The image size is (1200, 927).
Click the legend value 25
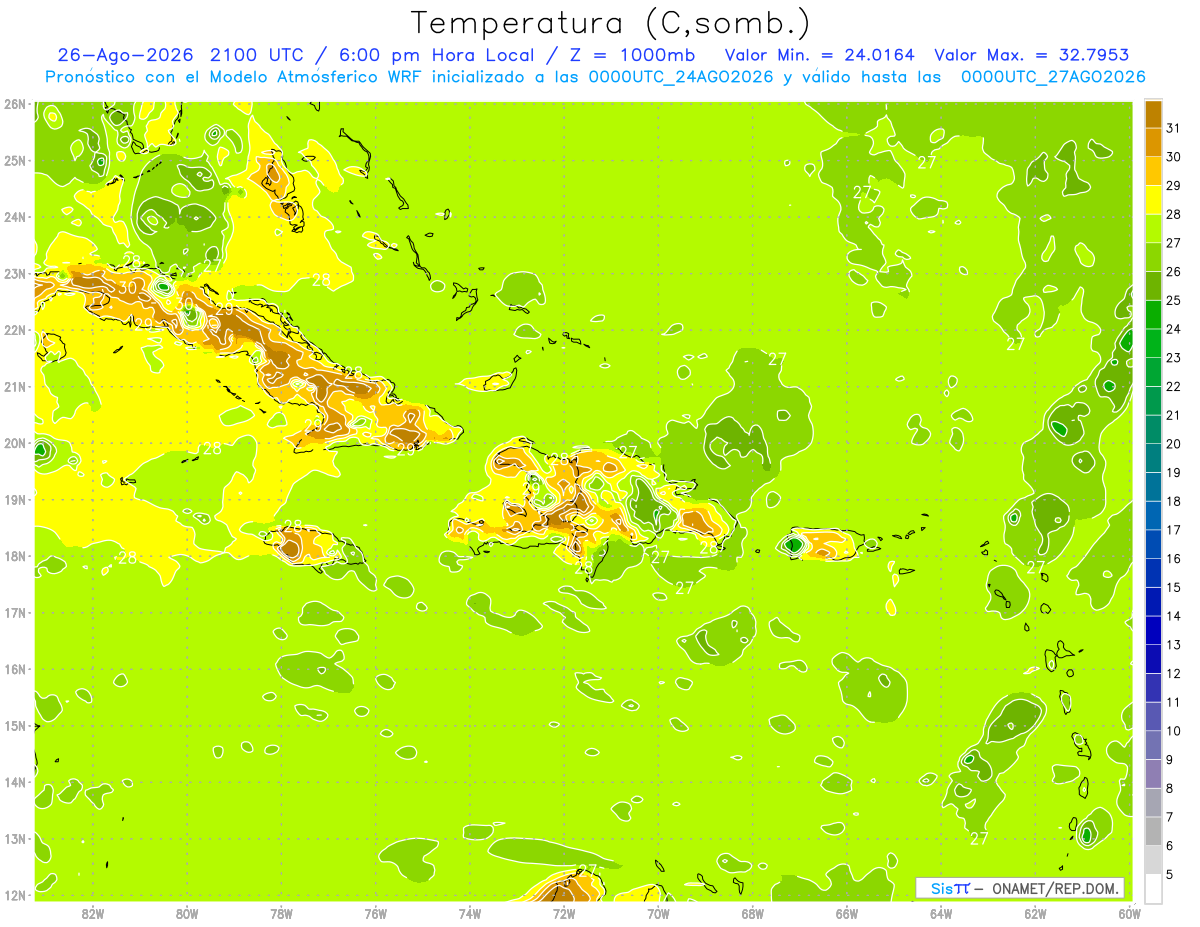(x=1175, y=301)
